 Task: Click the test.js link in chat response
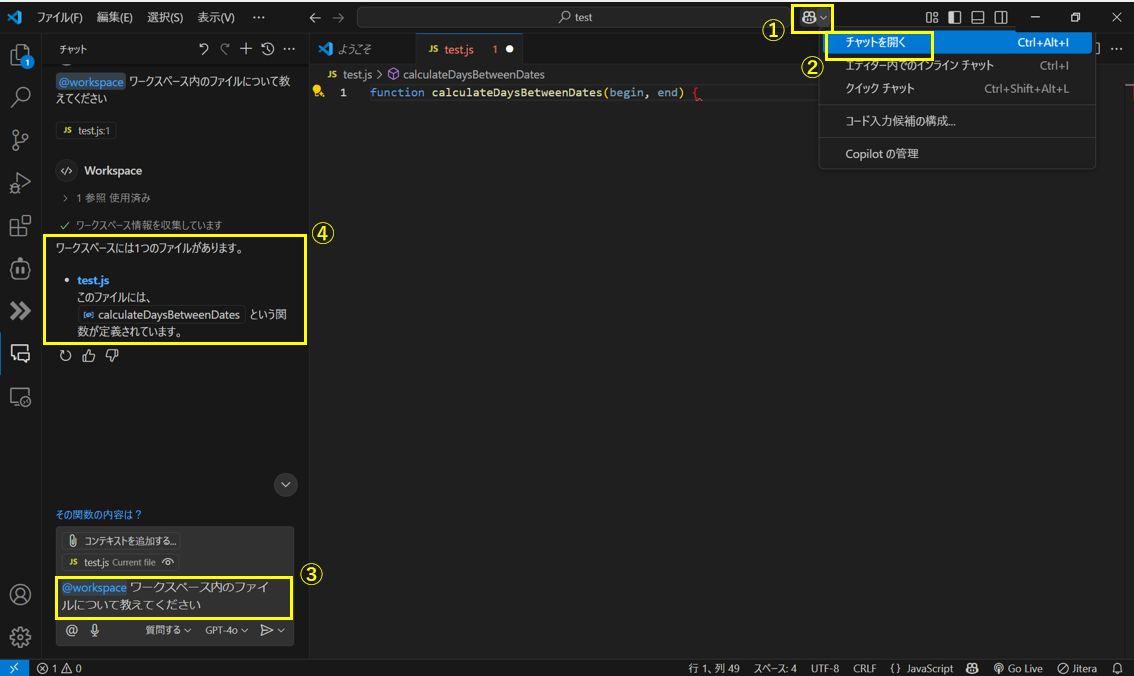pos(93,280)
